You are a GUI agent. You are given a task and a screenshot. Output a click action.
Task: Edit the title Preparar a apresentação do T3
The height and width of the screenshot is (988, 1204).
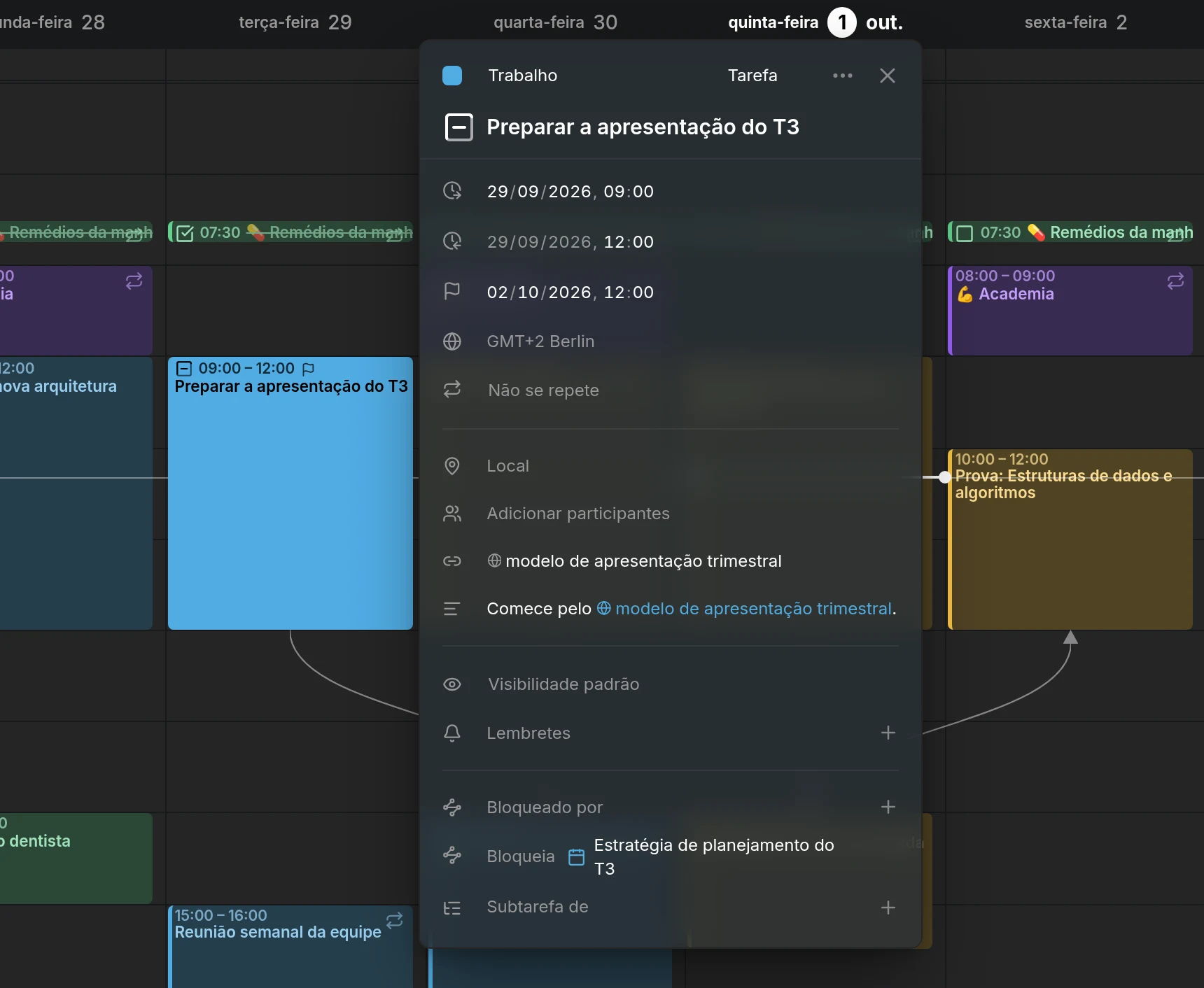[x=643, y=127]
